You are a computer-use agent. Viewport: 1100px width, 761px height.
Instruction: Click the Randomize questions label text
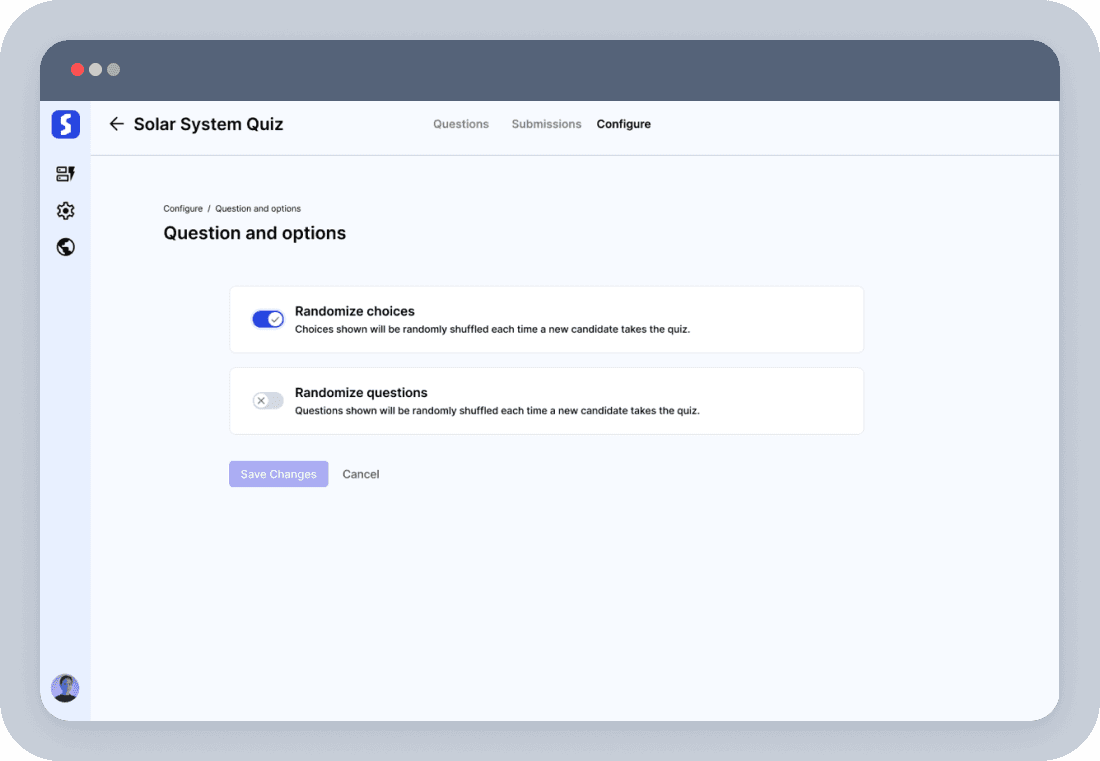click(x=361, y=393)
